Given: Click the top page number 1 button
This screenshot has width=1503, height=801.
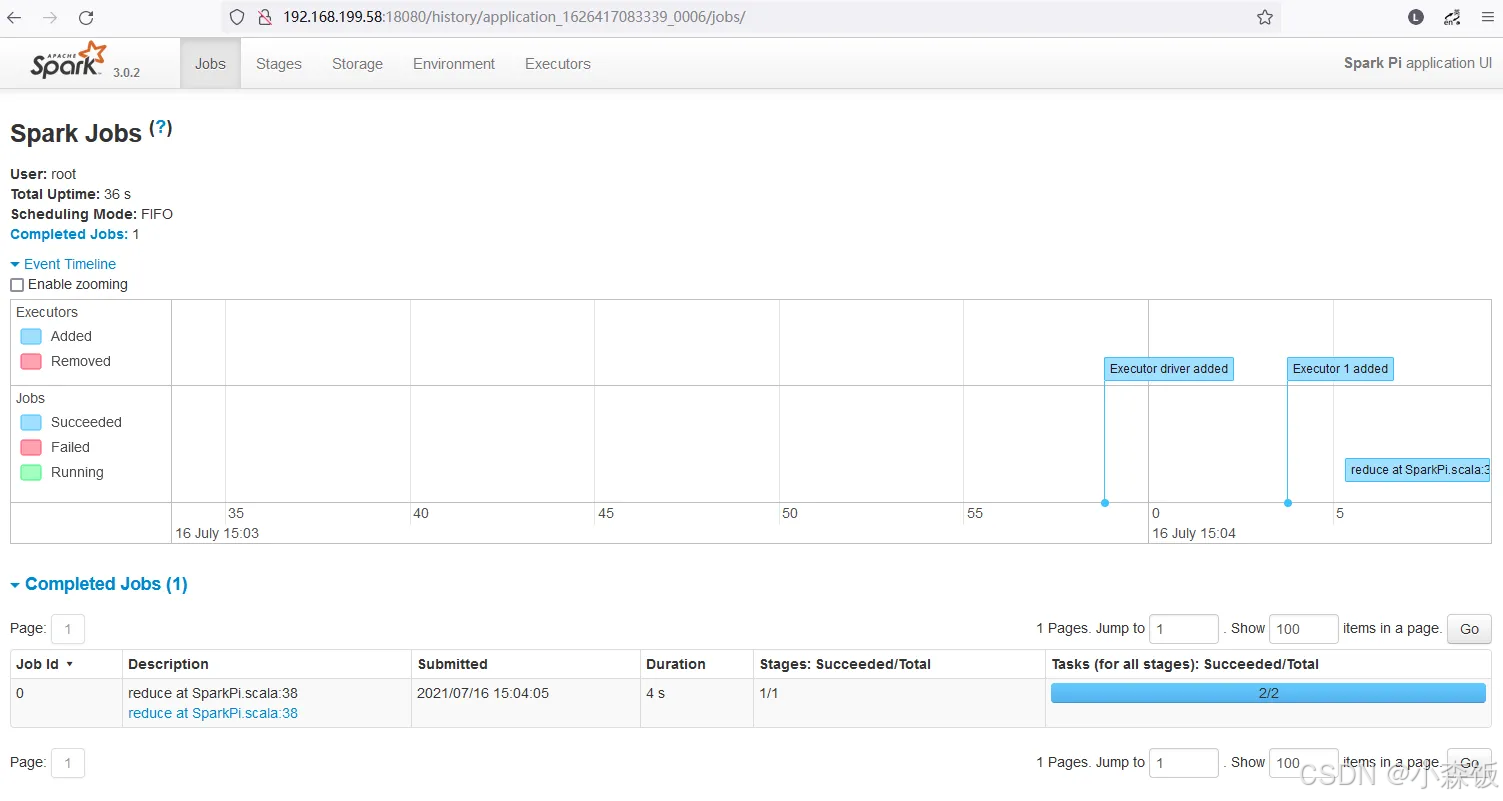Looking at the screenshot, I should pos(68,629).
